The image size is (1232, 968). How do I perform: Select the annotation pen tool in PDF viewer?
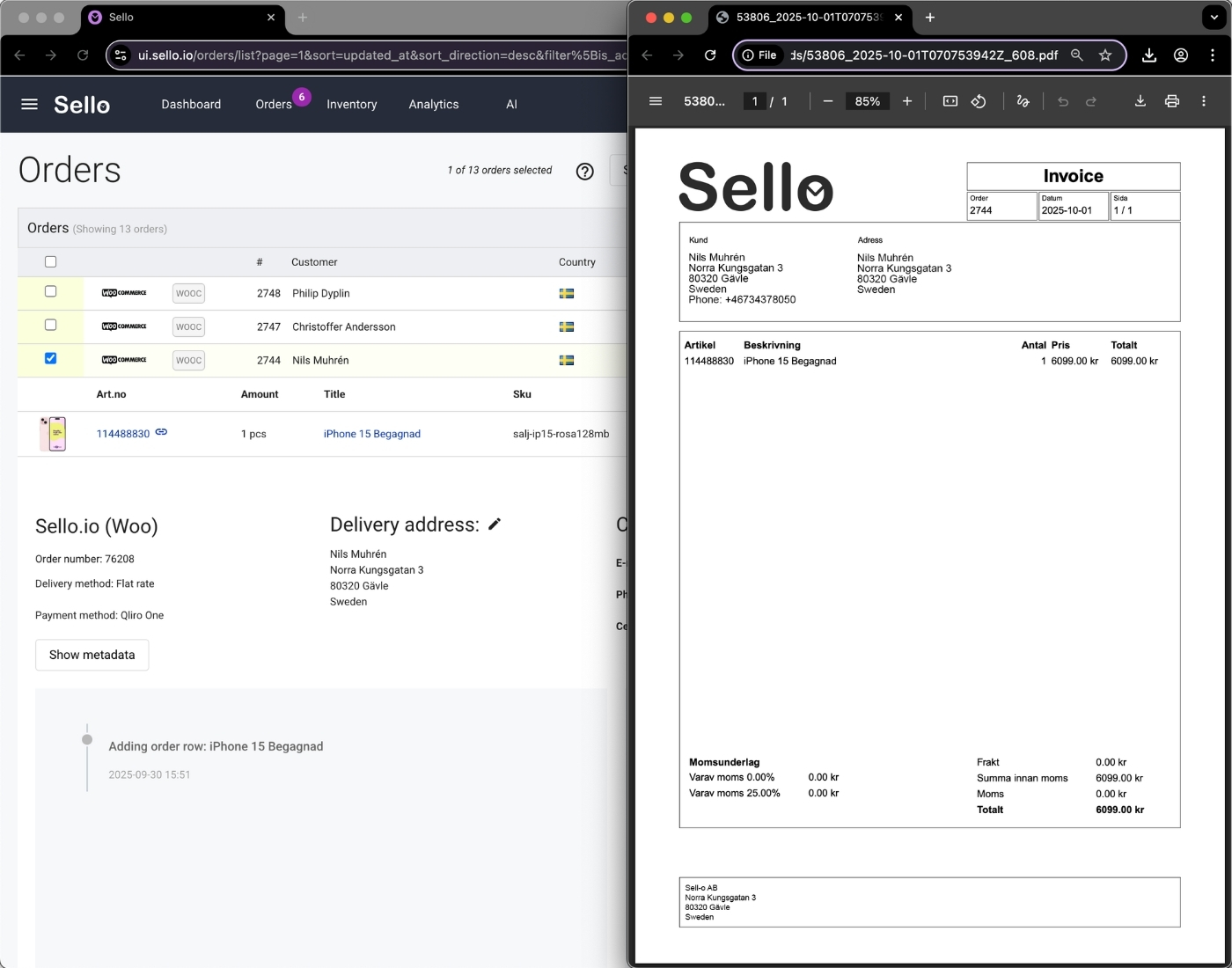tap(1023, 101)
